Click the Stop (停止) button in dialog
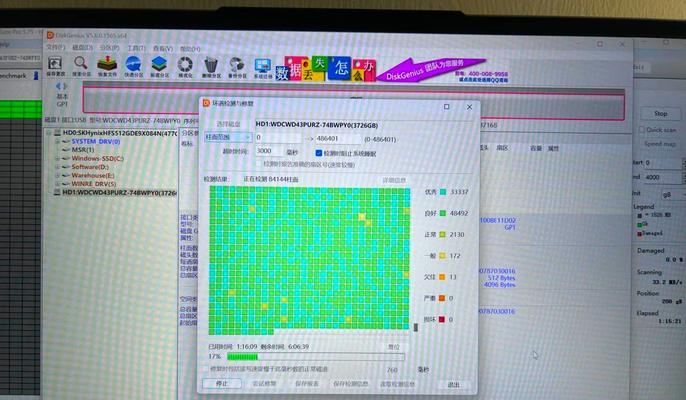Screen dimensions: 686x400 tap(222, 383)
